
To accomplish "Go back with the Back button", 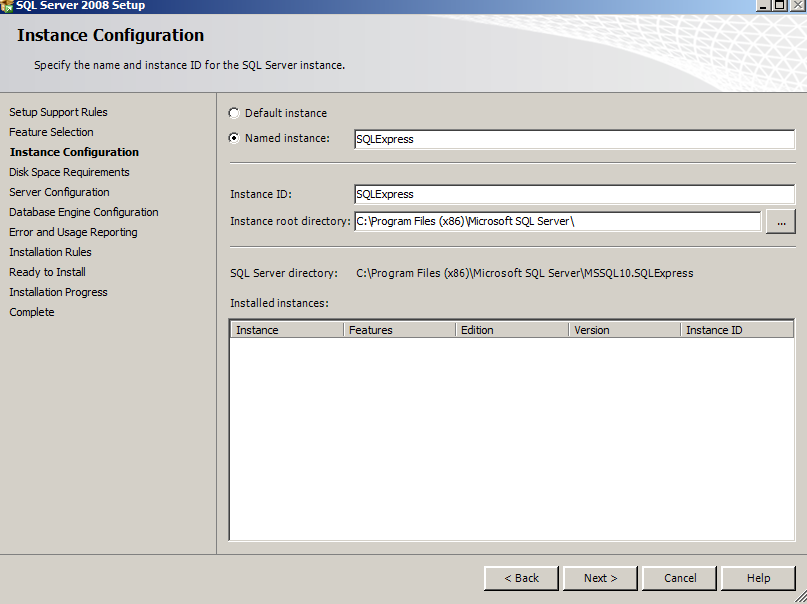I will (x=521, y=578).
